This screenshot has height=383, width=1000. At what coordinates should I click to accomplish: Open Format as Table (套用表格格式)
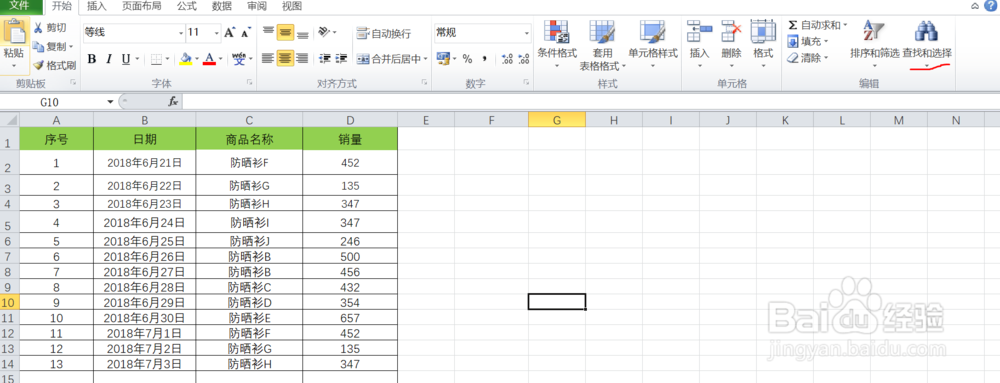(x=602, y=45)
